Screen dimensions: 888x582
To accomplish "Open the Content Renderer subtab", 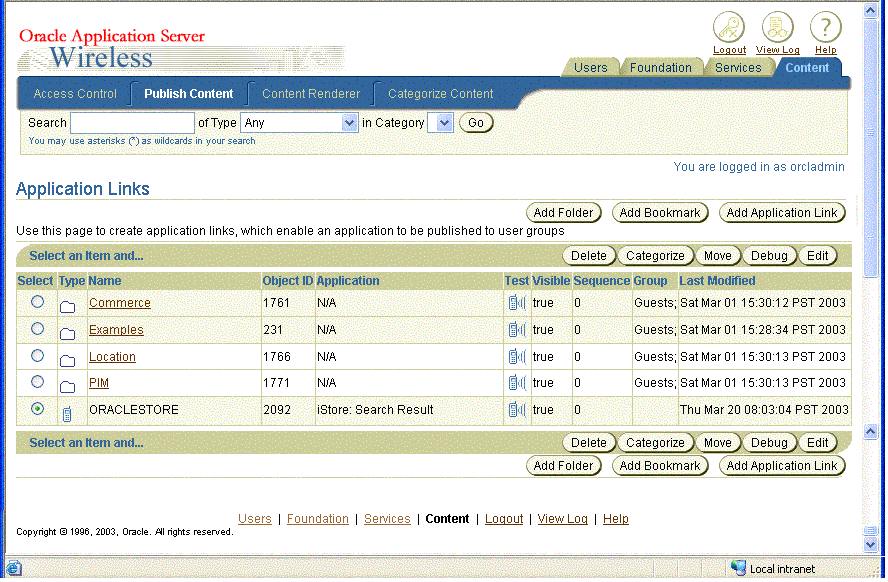I will (311, 94).
